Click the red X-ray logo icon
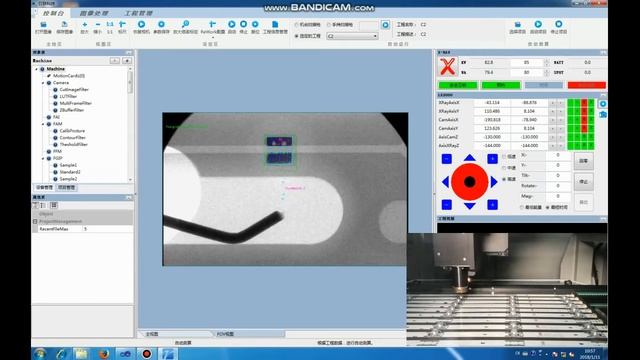 click(447, 67)
